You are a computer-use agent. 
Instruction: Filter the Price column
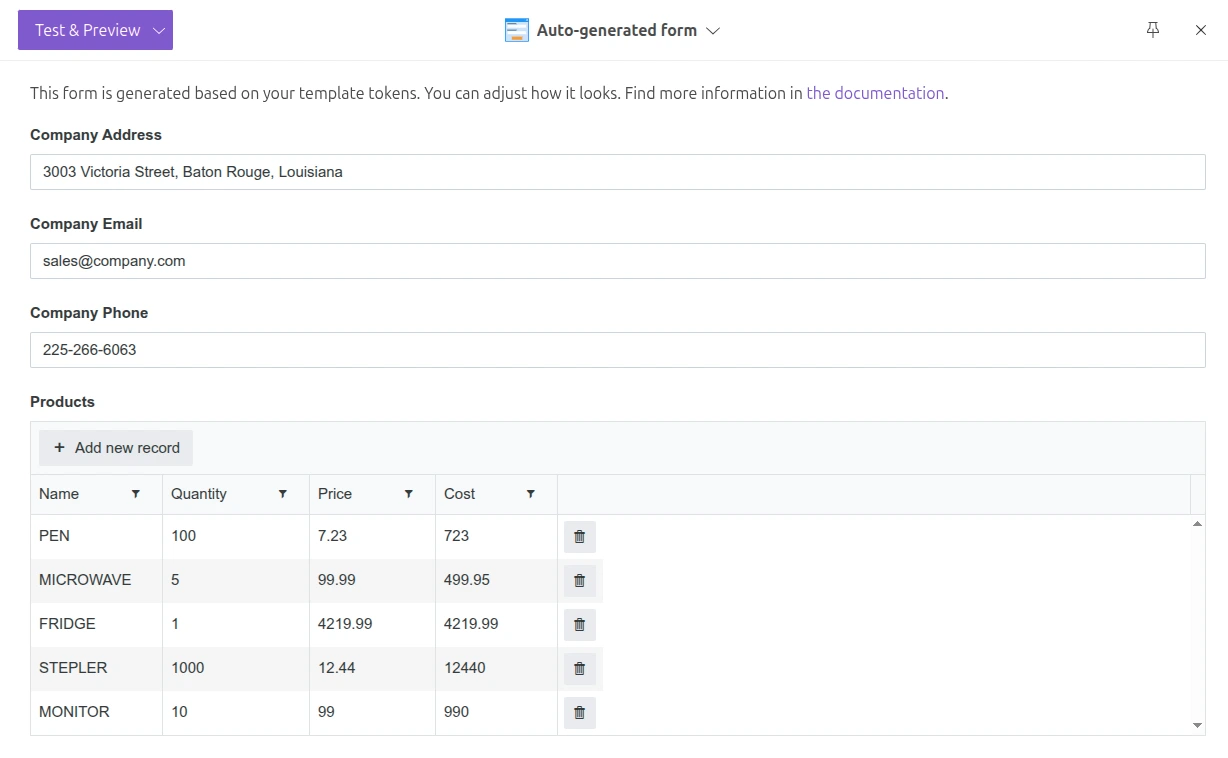[409, 494]
